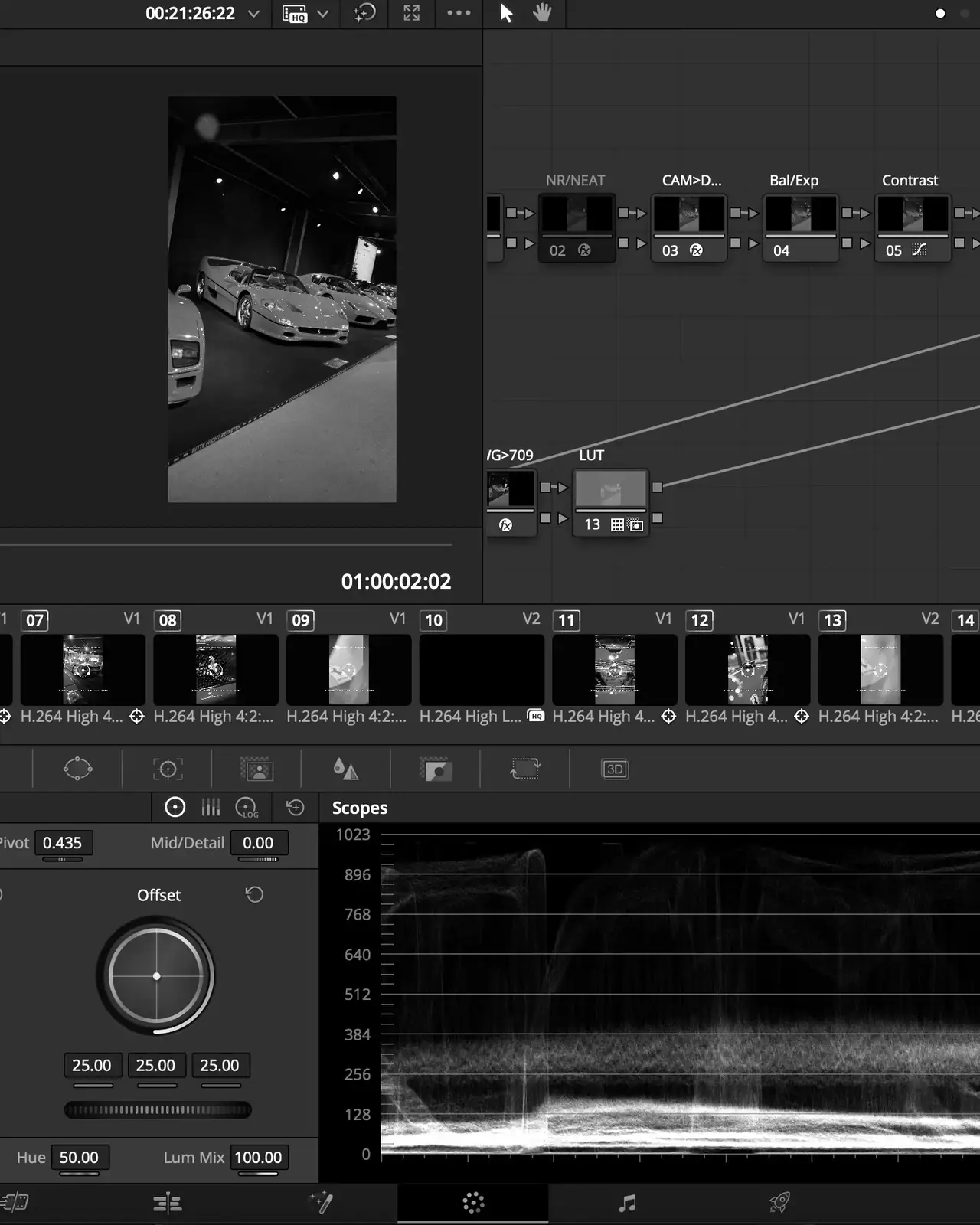This screenshot has width=980, height=1225.
Task: Click the third Offset value 25.00
Action: coord(219,1065)
